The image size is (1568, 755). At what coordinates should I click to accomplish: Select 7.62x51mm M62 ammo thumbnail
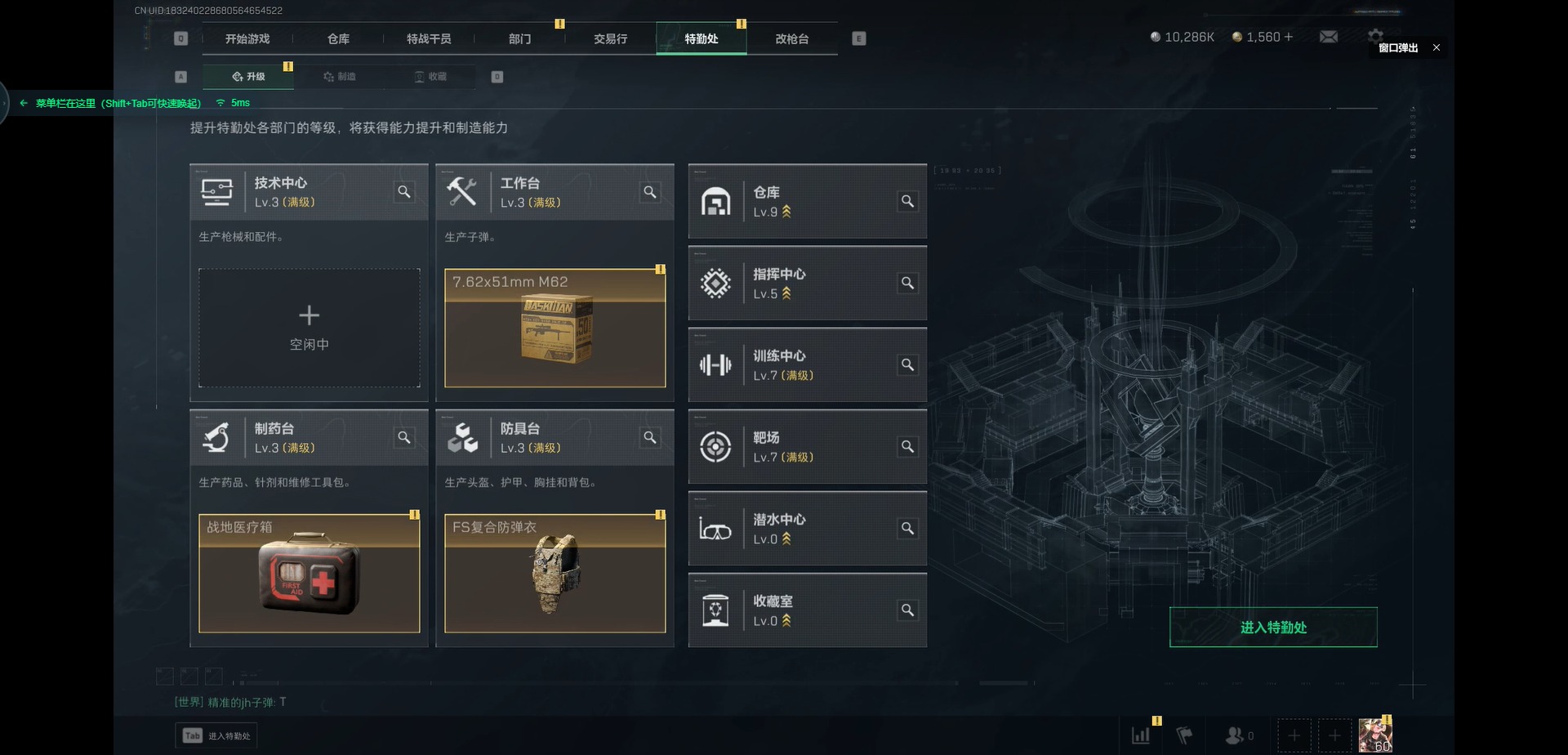click(x=555, y=328)
